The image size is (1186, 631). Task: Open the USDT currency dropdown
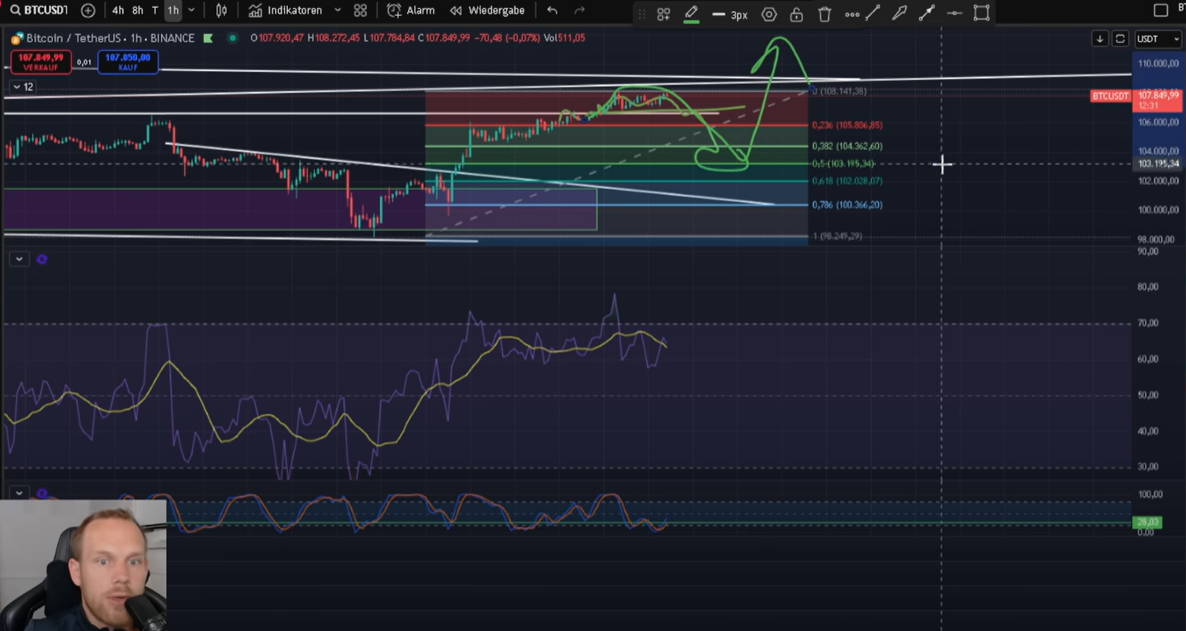[1158, 39]
